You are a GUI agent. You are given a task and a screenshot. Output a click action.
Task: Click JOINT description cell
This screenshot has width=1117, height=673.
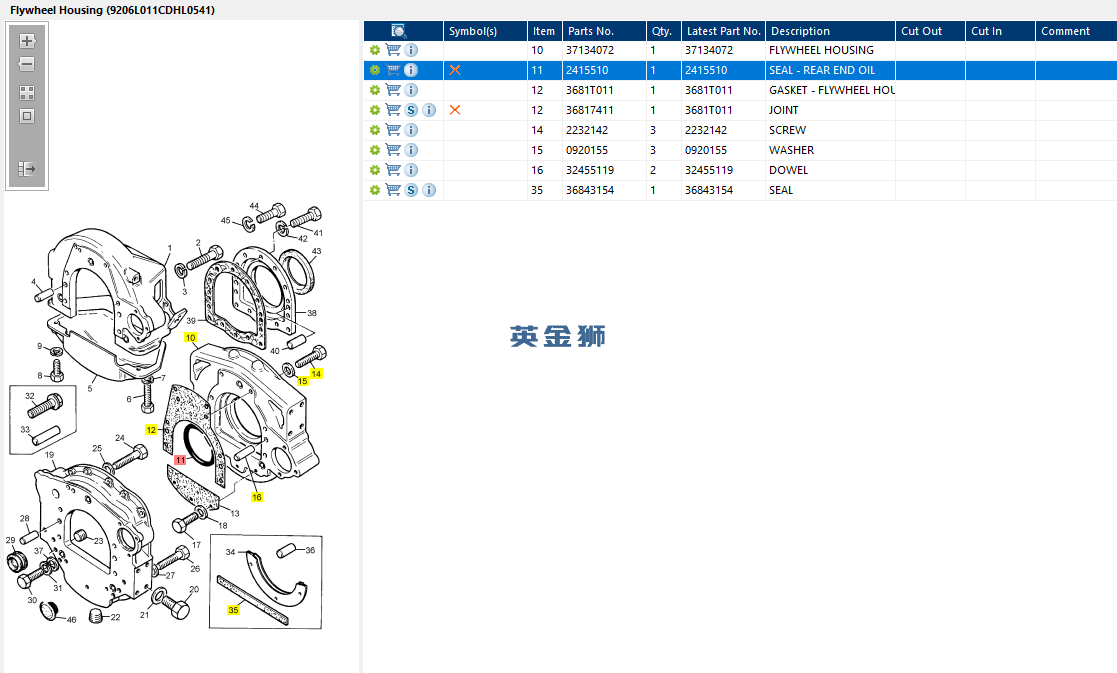click(x=830, y=110)
